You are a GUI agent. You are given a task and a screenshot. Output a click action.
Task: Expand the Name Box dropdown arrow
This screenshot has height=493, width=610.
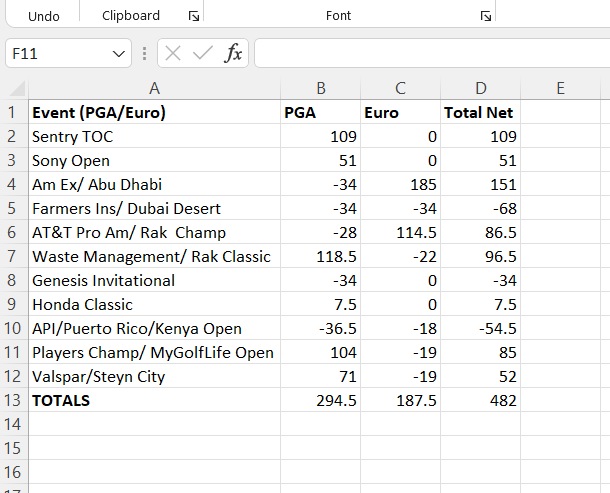pyautogui.click(x=119, y=53)
